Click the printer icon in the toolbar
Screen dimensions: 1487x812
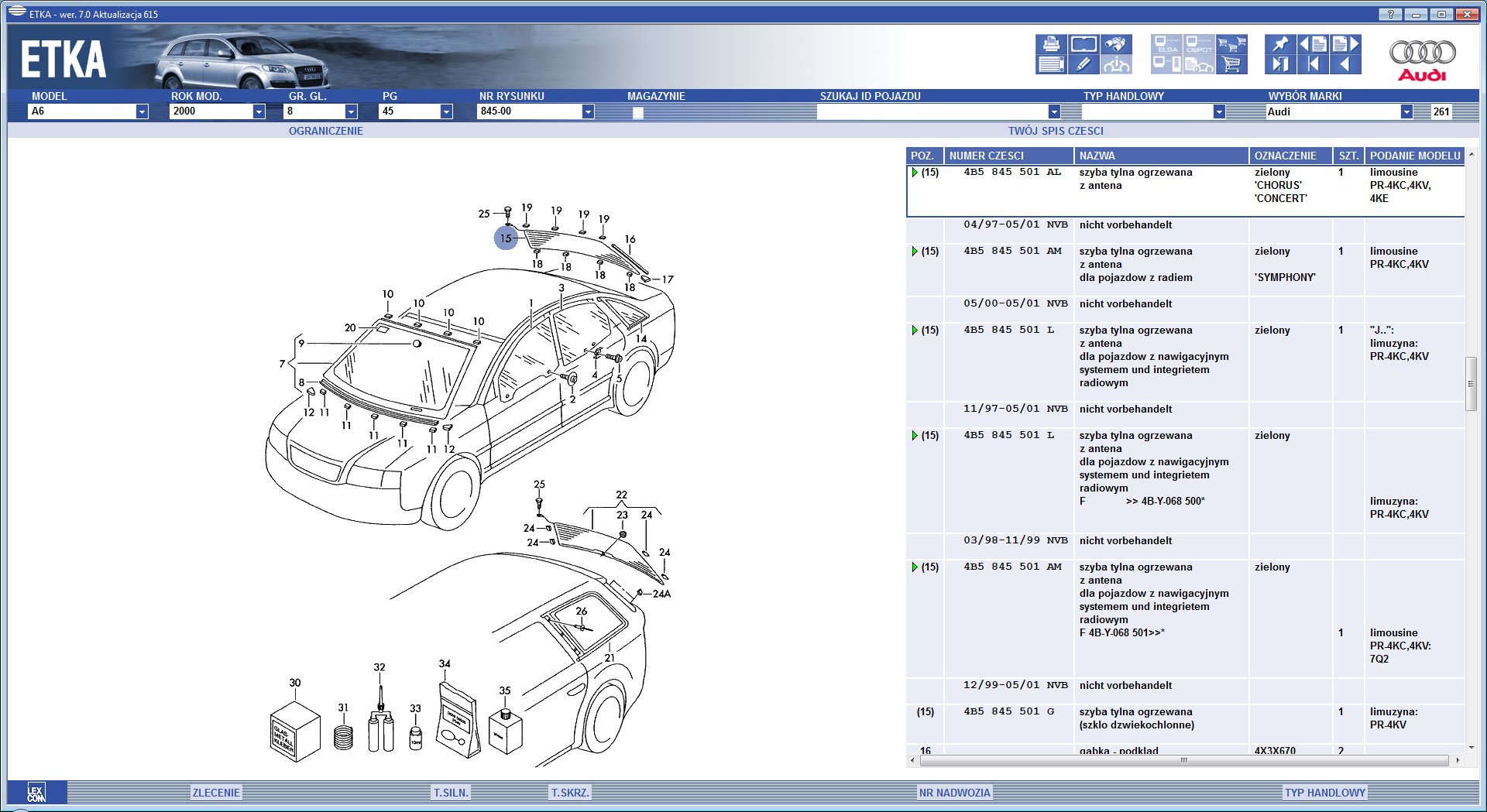pyautogui.click(x=1051, y=44)
